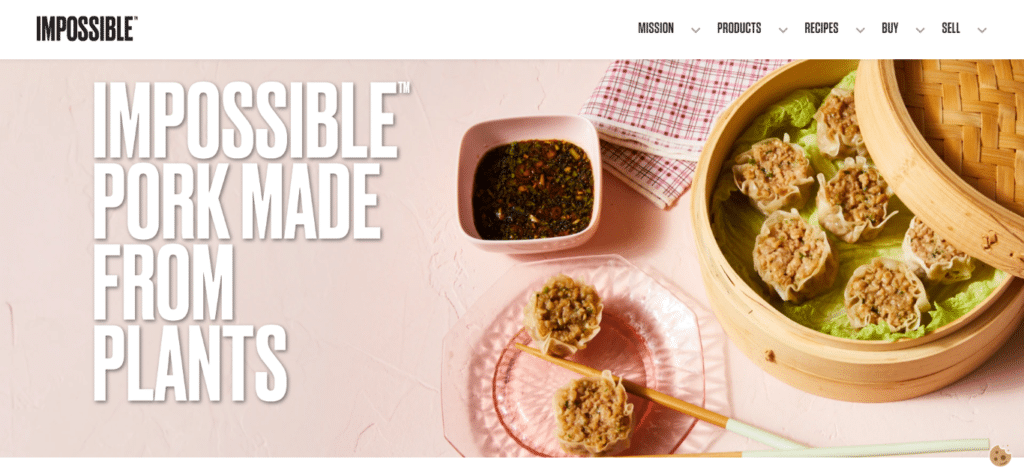The height and width of the screenshot is (471, 1024).
Task: Click the word PLANTS in hero headline
Action: 190,363
